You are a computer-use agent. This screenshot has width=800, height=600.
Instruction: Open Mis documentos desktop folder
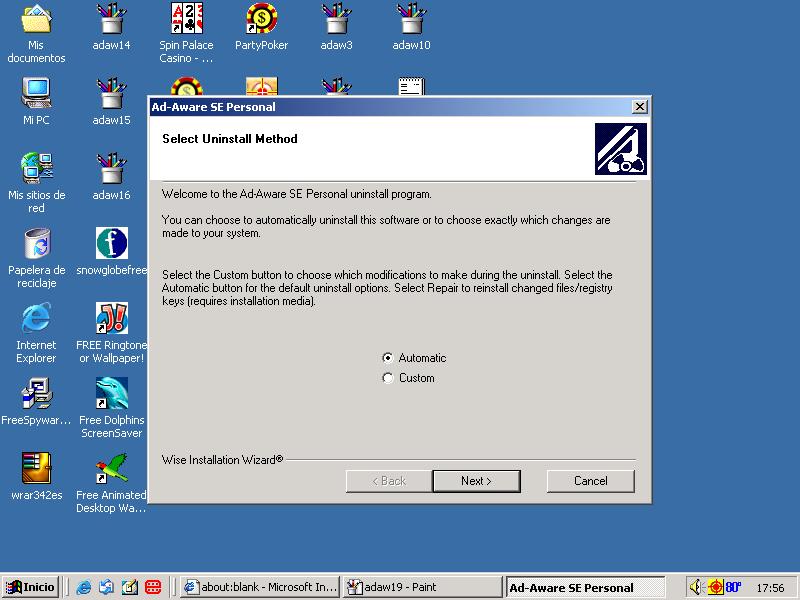36,34
